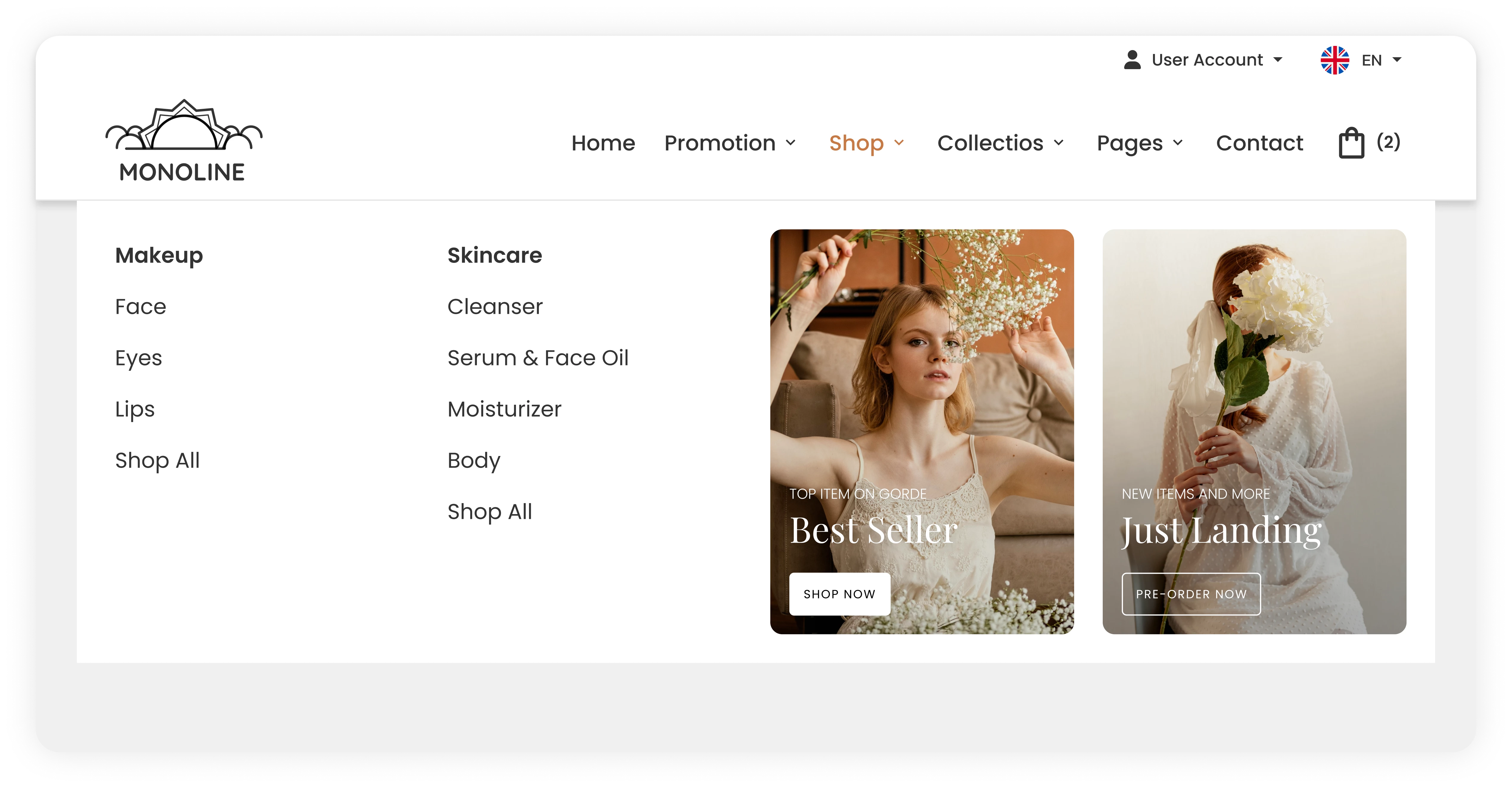Go to the Home menu item

(x=603, y=143)
